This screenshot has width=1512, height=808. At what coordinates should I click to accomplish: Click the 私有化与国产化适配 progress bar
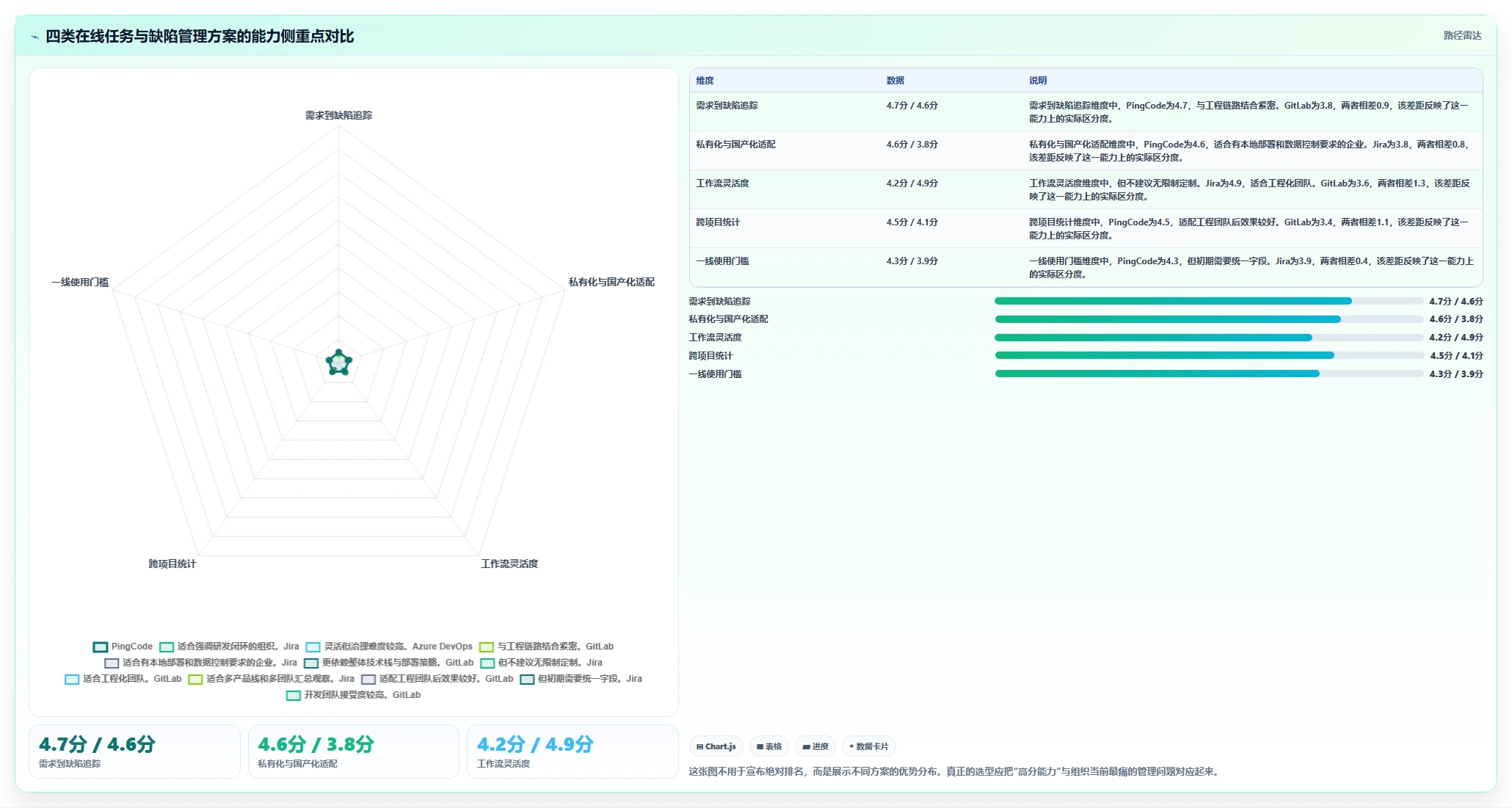pyautogui.click(x=1209, y=319)
